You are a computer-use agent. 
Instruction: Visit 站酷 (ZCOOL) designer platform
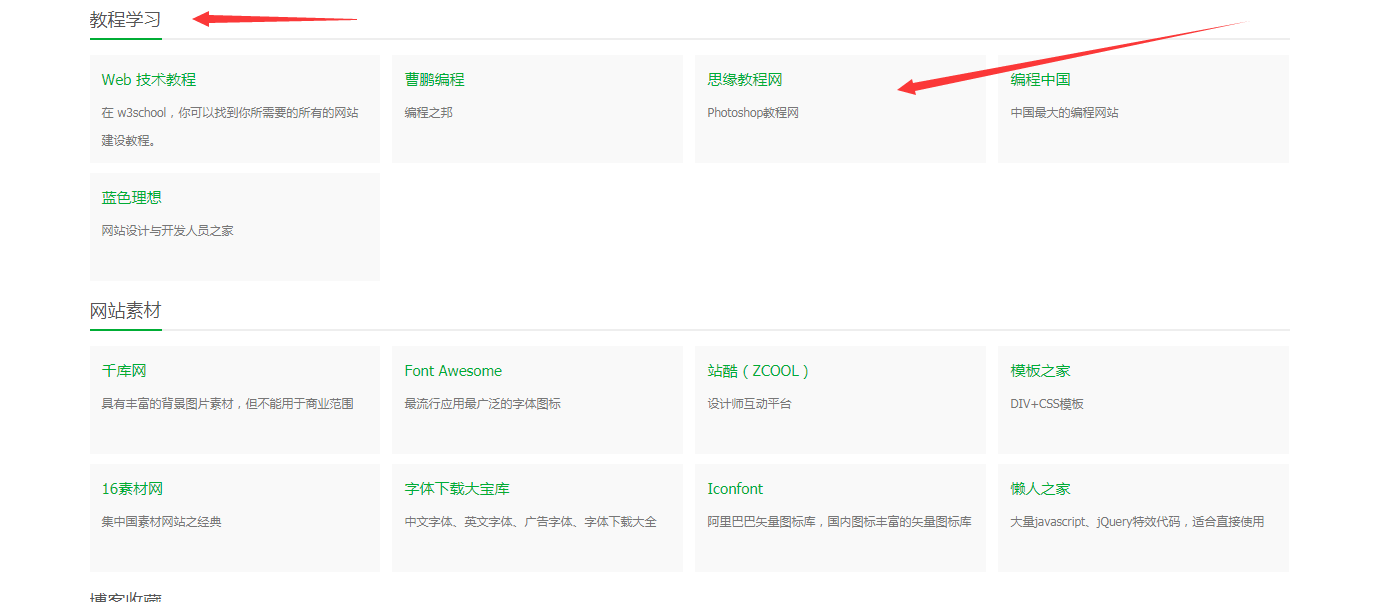tap(758, 371)
